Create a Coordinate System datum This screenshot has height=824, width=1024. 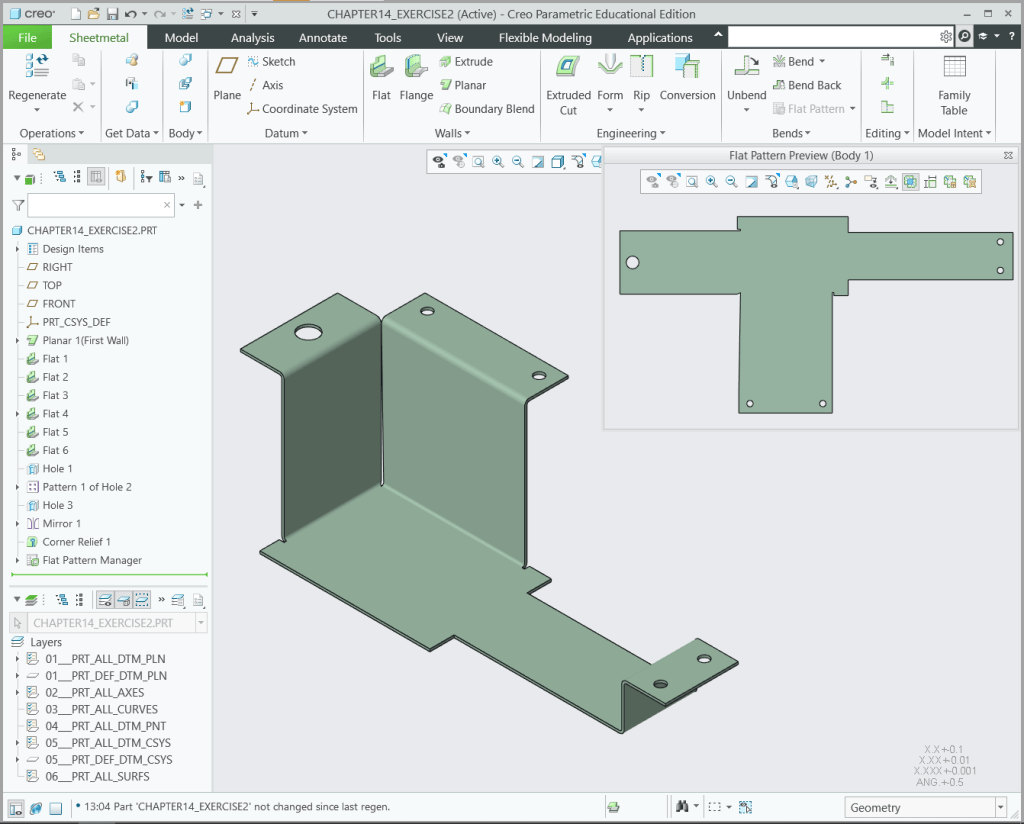click(302, 108)
